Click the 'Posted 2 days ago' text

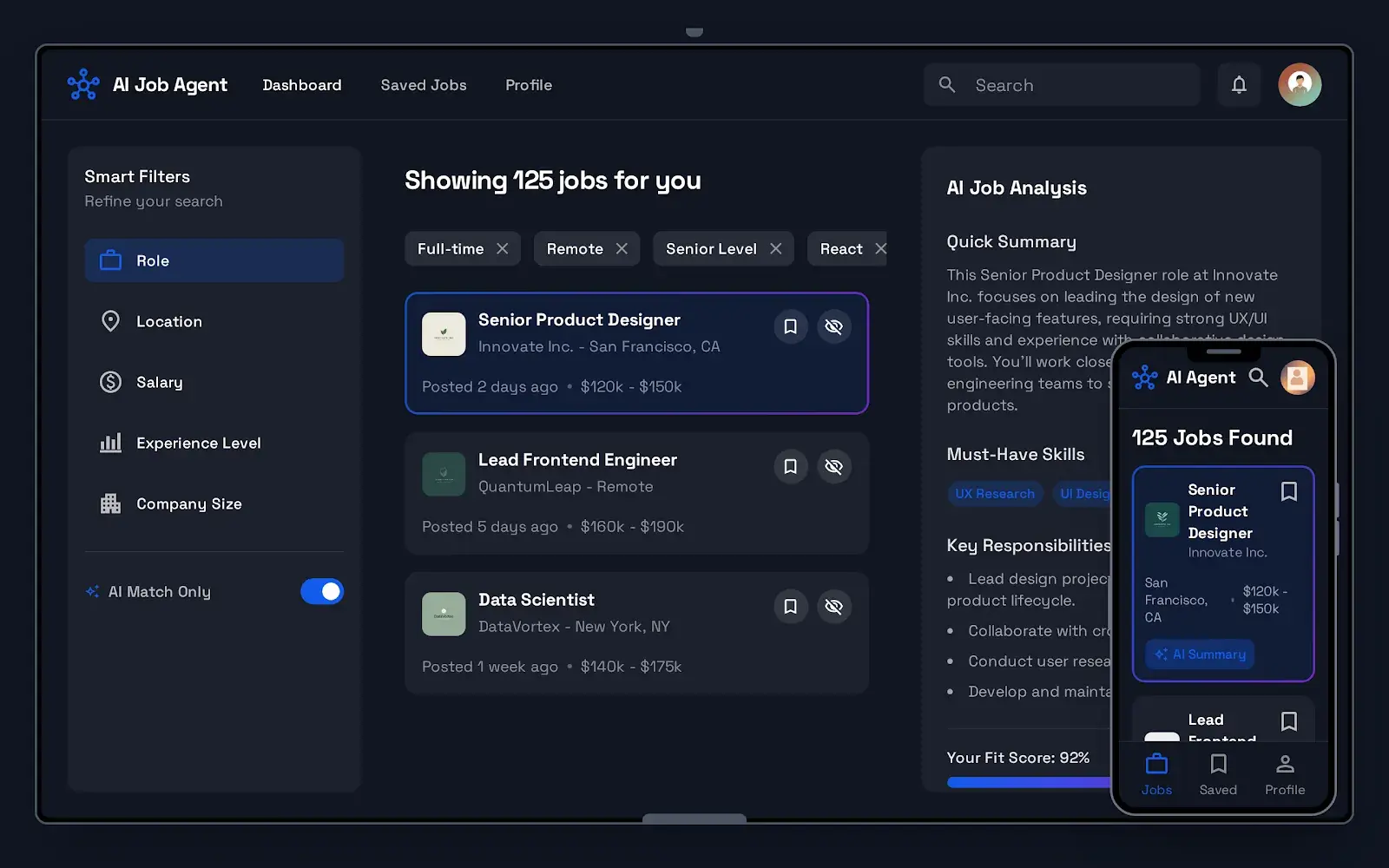[x=490, y=386]
